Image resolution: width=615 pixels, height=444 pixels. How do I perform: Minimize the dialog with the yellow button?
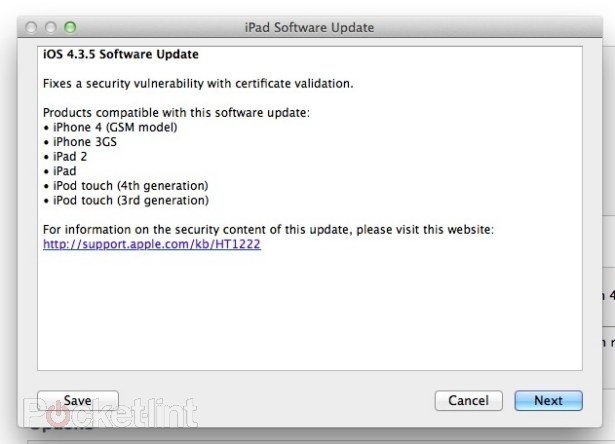51,26
